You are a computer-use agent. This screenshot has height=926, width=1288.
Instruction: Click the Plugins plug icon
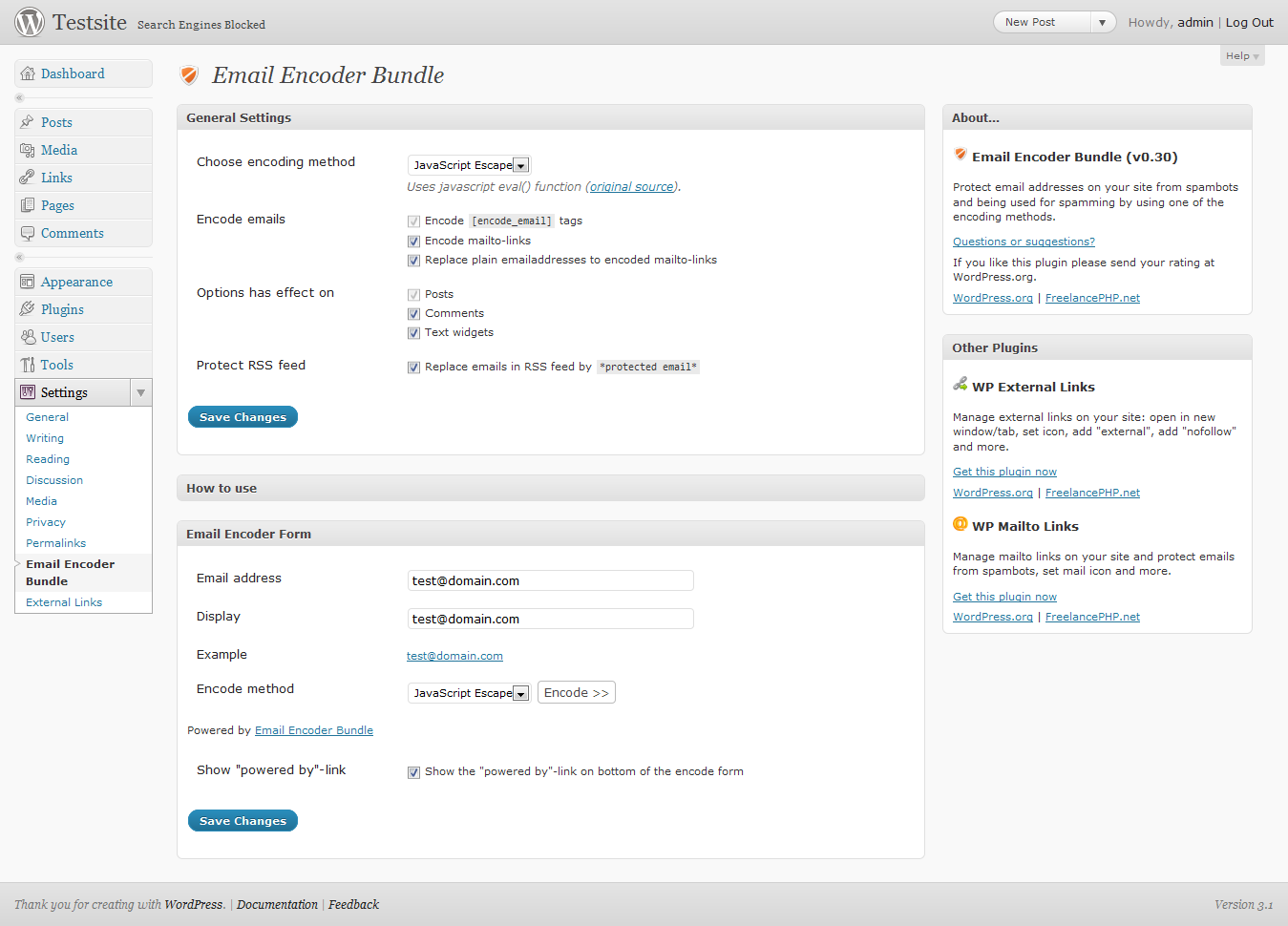(x=28, y=309)
